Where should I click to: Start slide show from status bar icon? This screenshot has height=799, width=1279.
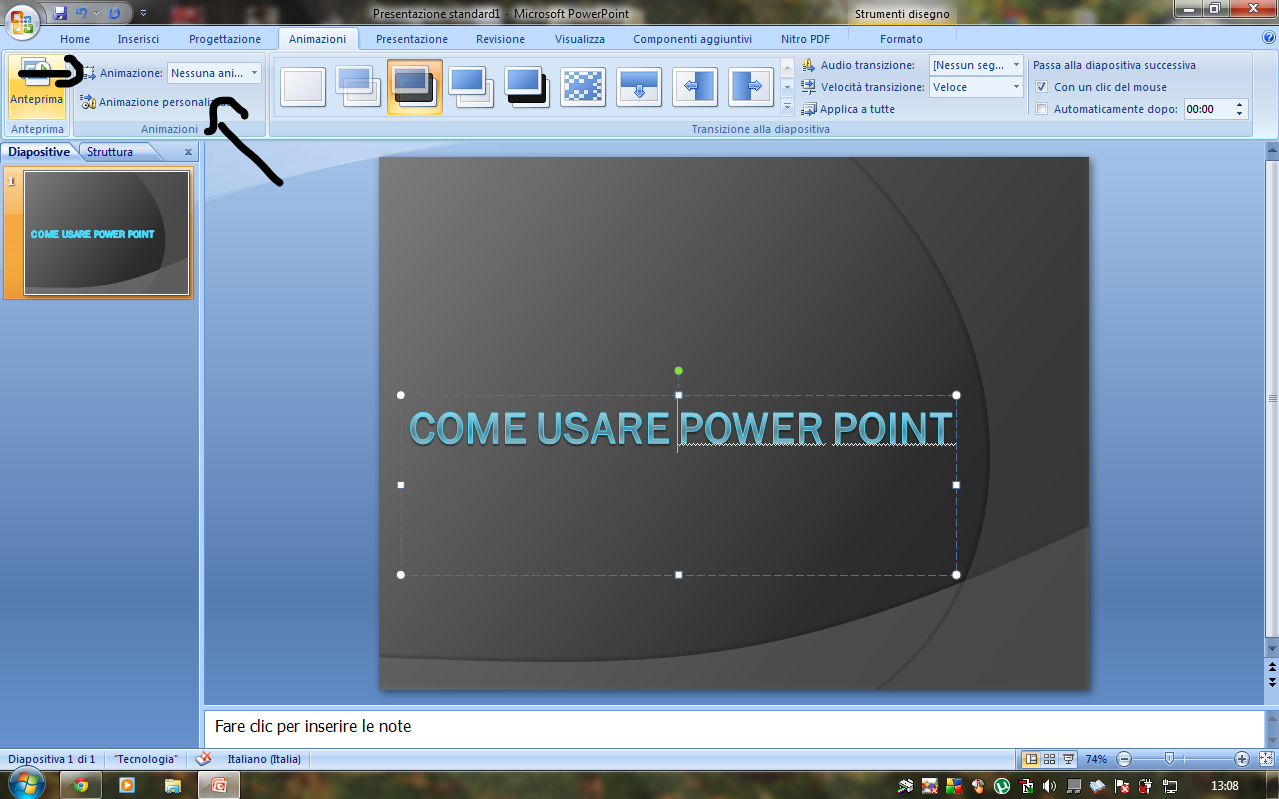click(1068, 759)
